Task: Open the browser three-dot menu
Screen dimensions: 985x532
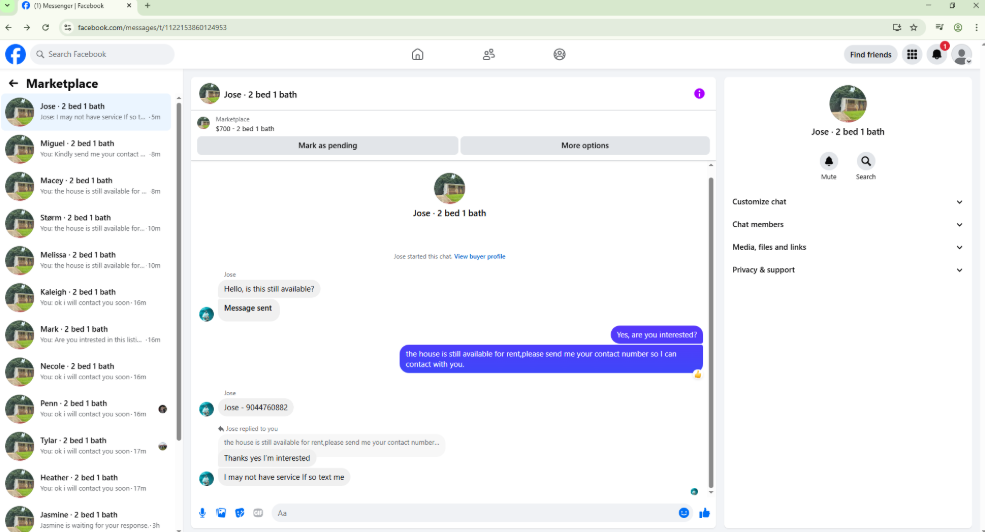Action: [976, 28]
